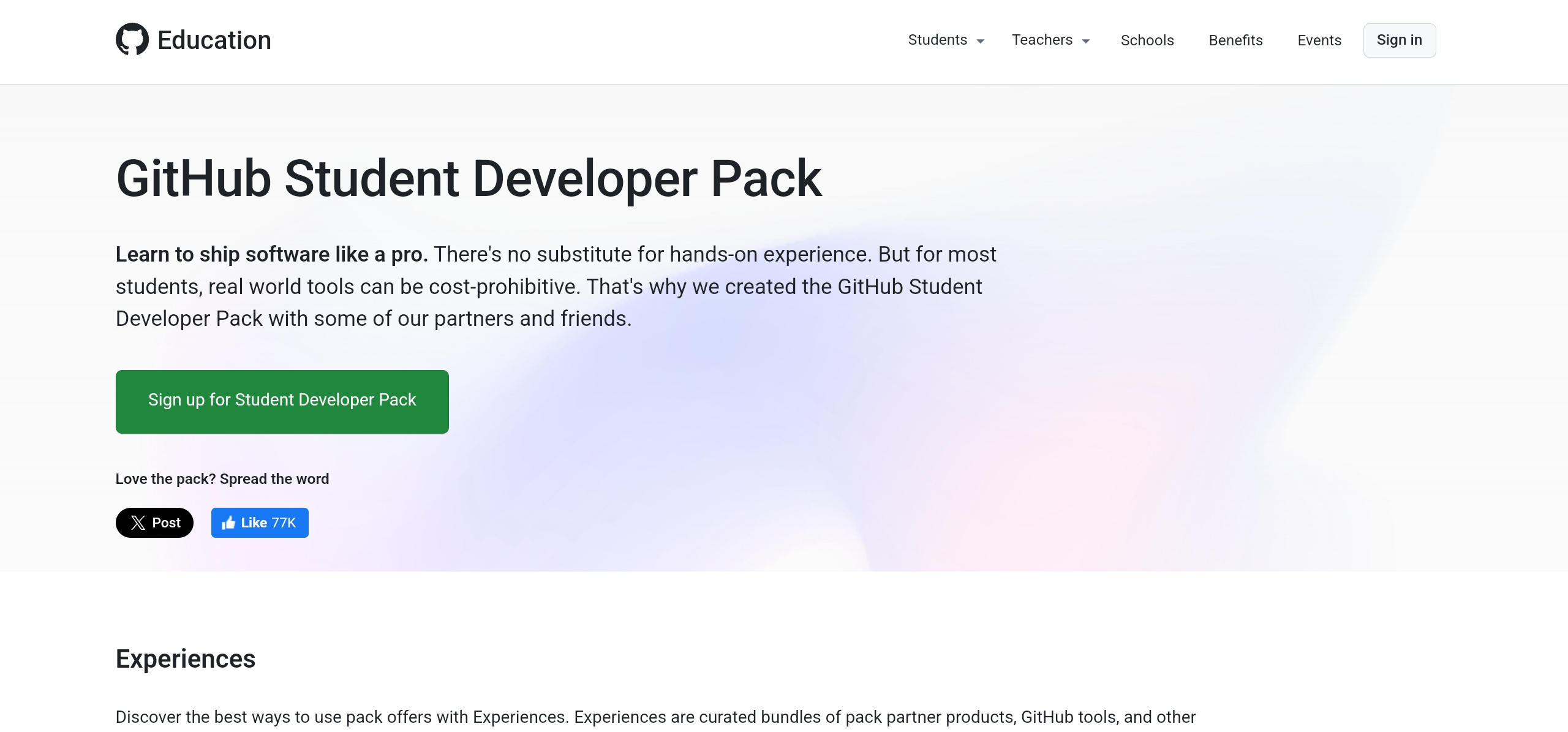Click the GitHub Student Developer Pack heading
Image resolution: width=1568 pixels, height=732 pixels.
[x=469, y=178]
